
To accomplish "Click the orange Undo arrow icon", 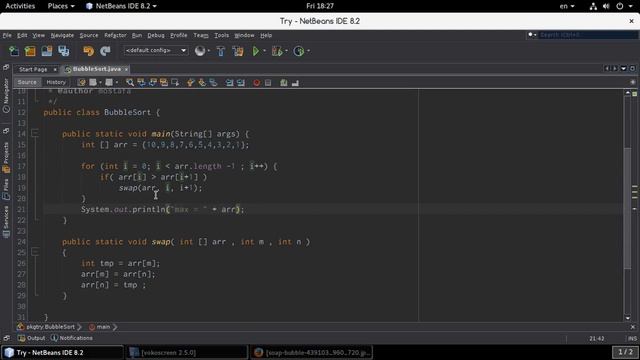I will coord(89,51).
